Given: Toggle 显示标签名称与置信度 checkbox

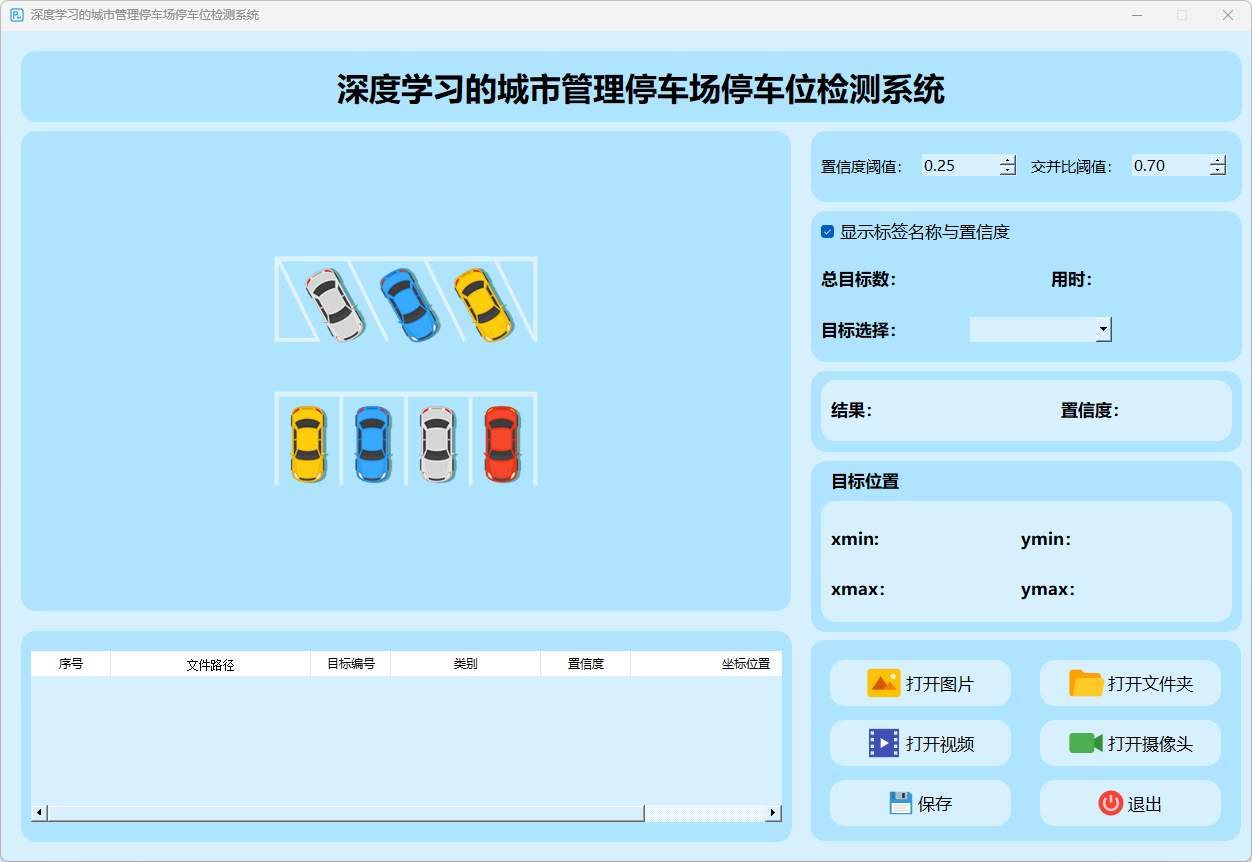Looking at the screenshot, I should point(827,232).
